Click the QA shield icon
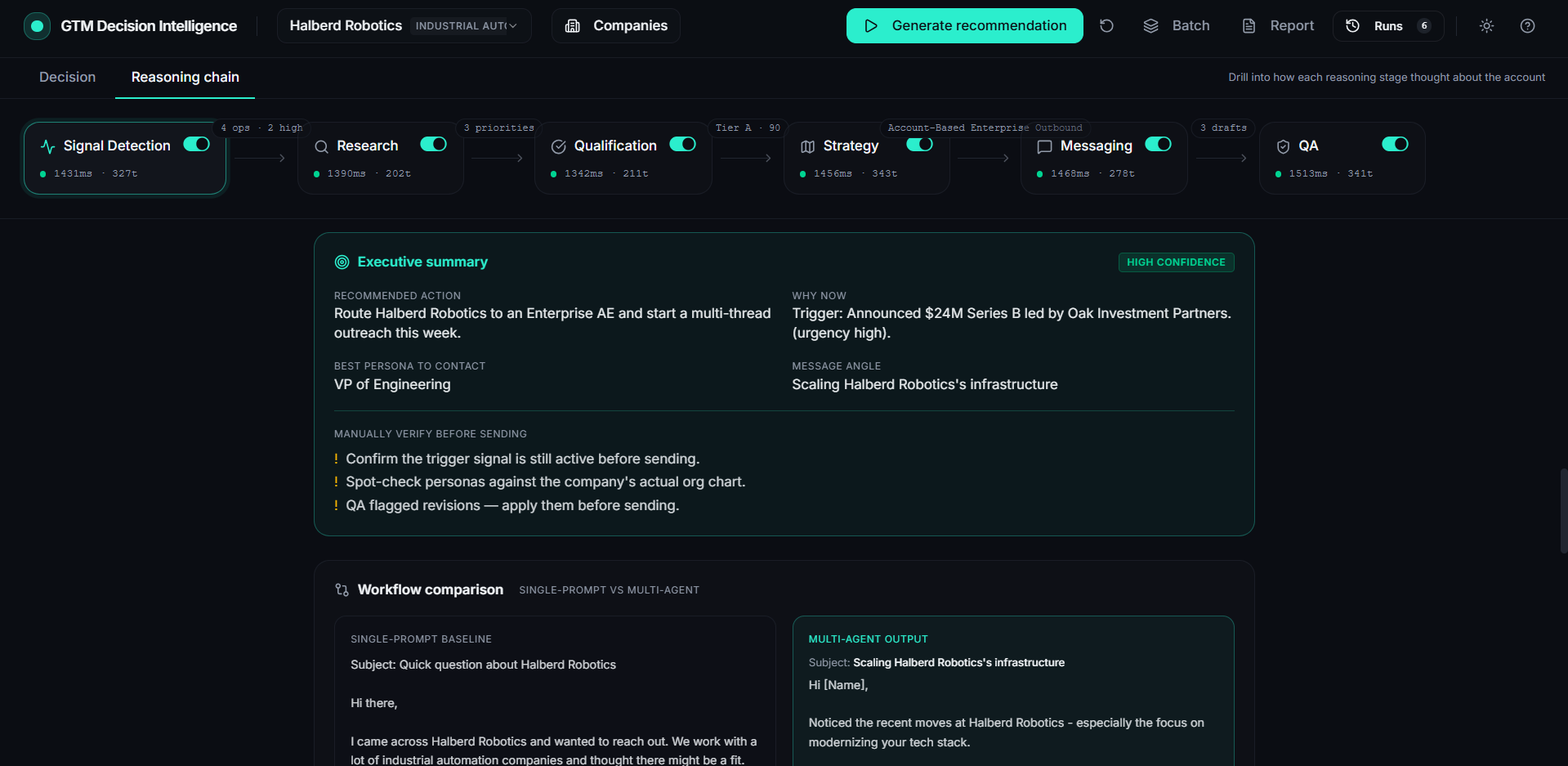Viewport: 1568px width, 766px height. click(x=1283, y=146)
